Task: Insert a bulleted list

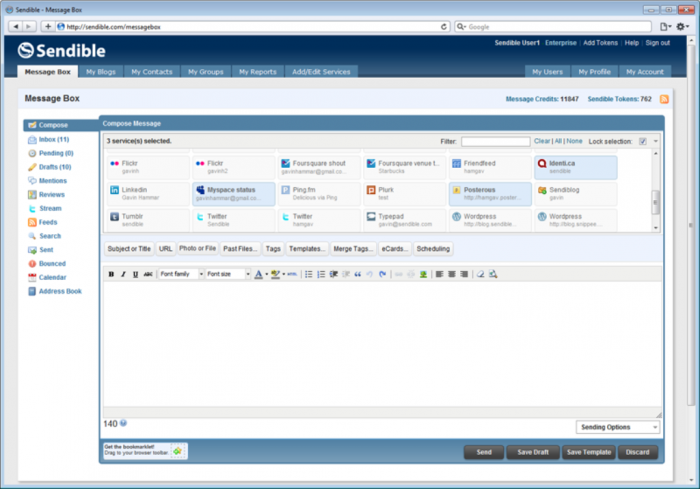Action: click(x=308, y=274)
